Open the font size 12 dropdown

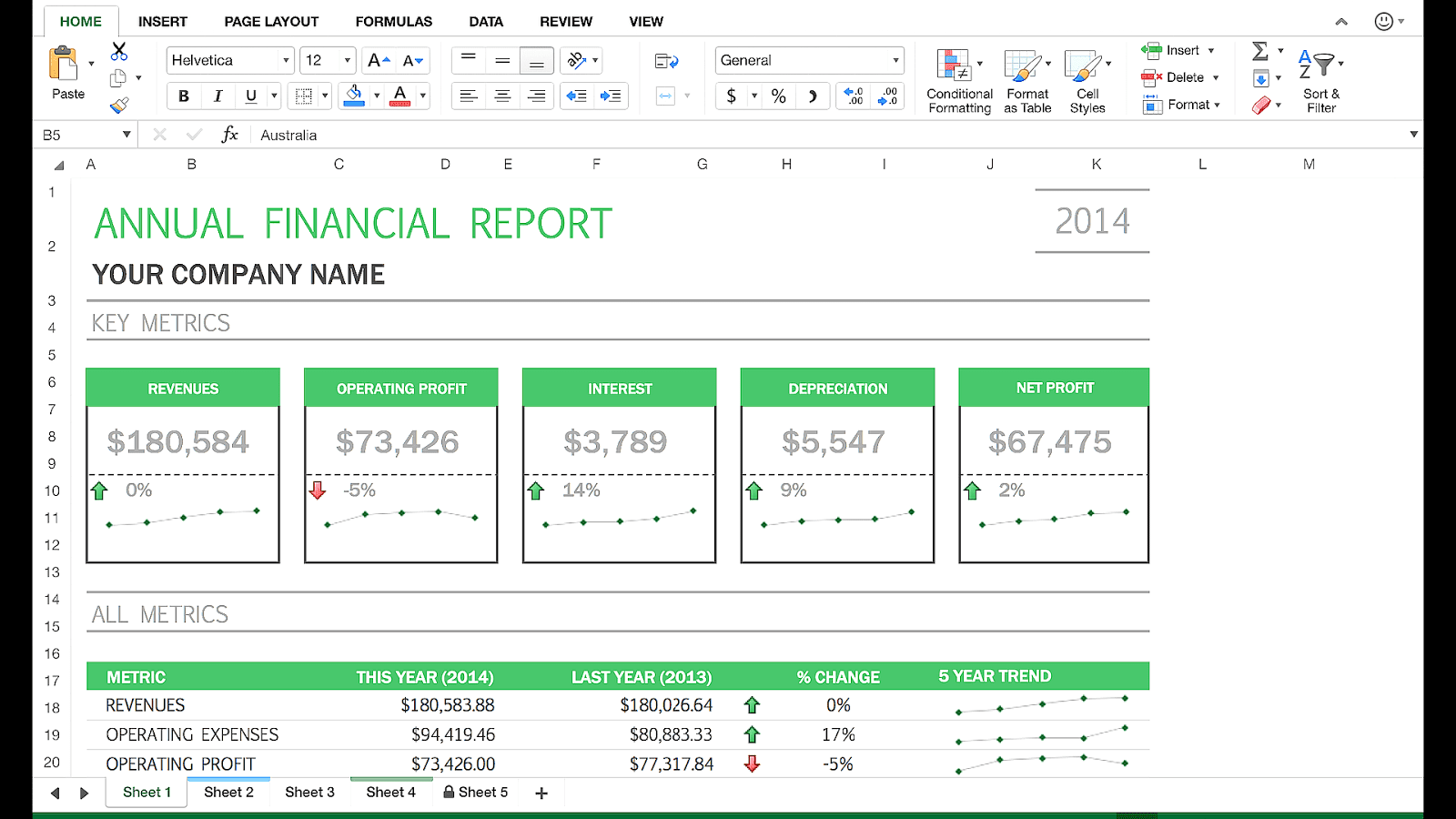347,60
